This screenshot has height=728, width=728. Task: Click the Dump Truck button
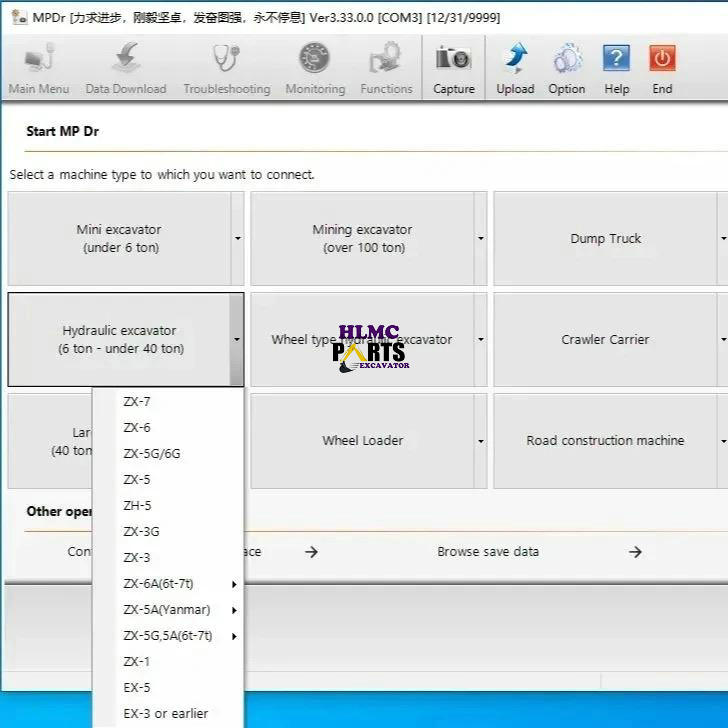605,239
